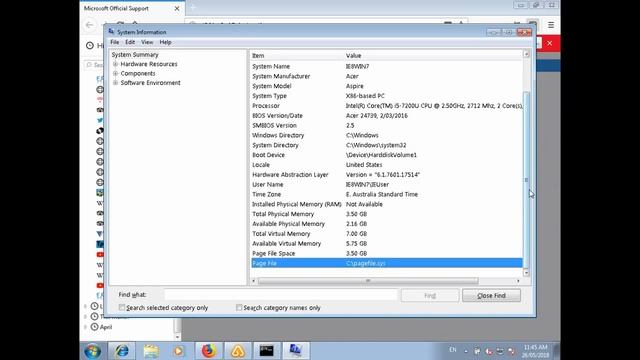Select the System Manufacturer row
Screen dimensions: 640x360
pyautogui.click(x=387, y=76)
